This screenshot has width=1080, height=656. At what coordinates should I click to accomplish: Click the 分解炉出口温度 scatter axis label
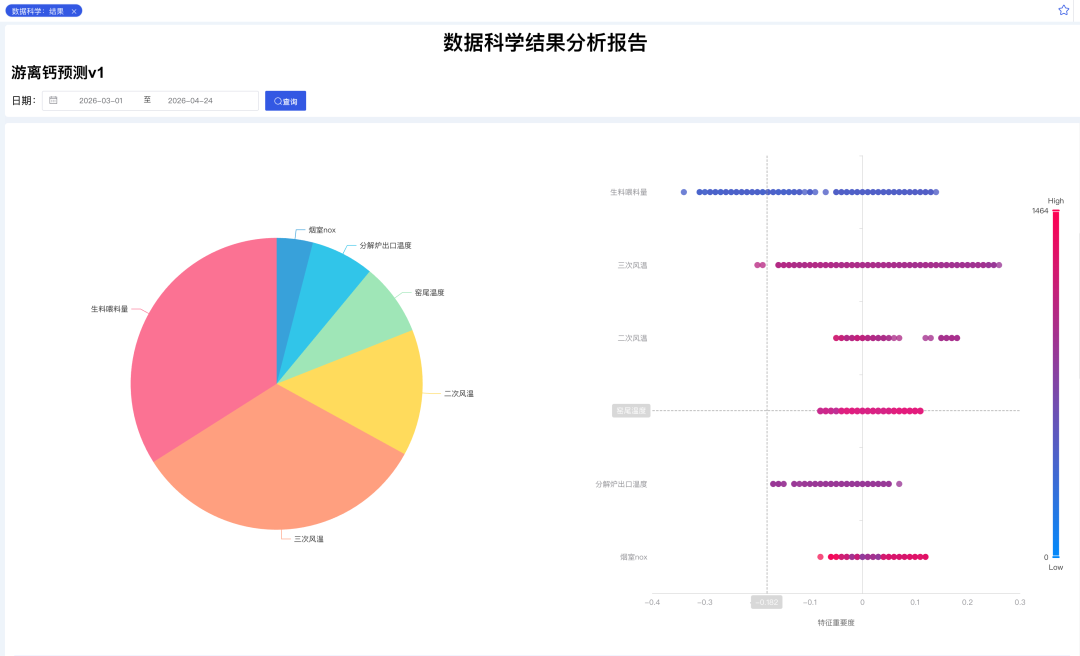(x=621, y=484)
